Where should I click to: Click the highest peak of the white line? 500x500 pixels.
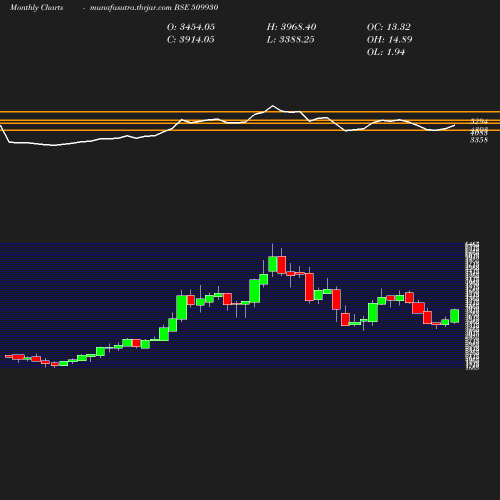point(273,106)
